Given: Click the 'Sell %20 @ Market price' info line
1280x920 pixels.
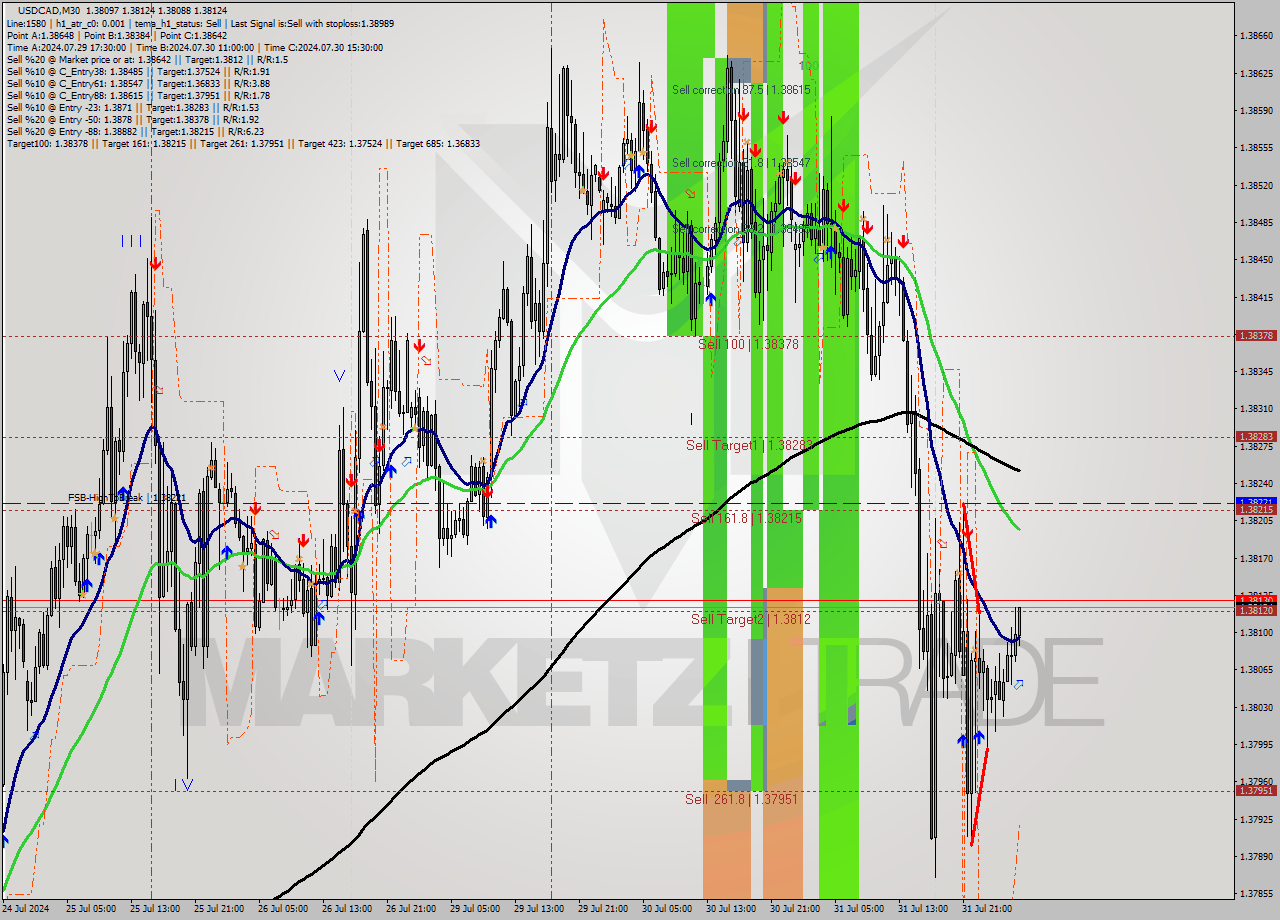Looking at the screenshot, I should point(147,59).
